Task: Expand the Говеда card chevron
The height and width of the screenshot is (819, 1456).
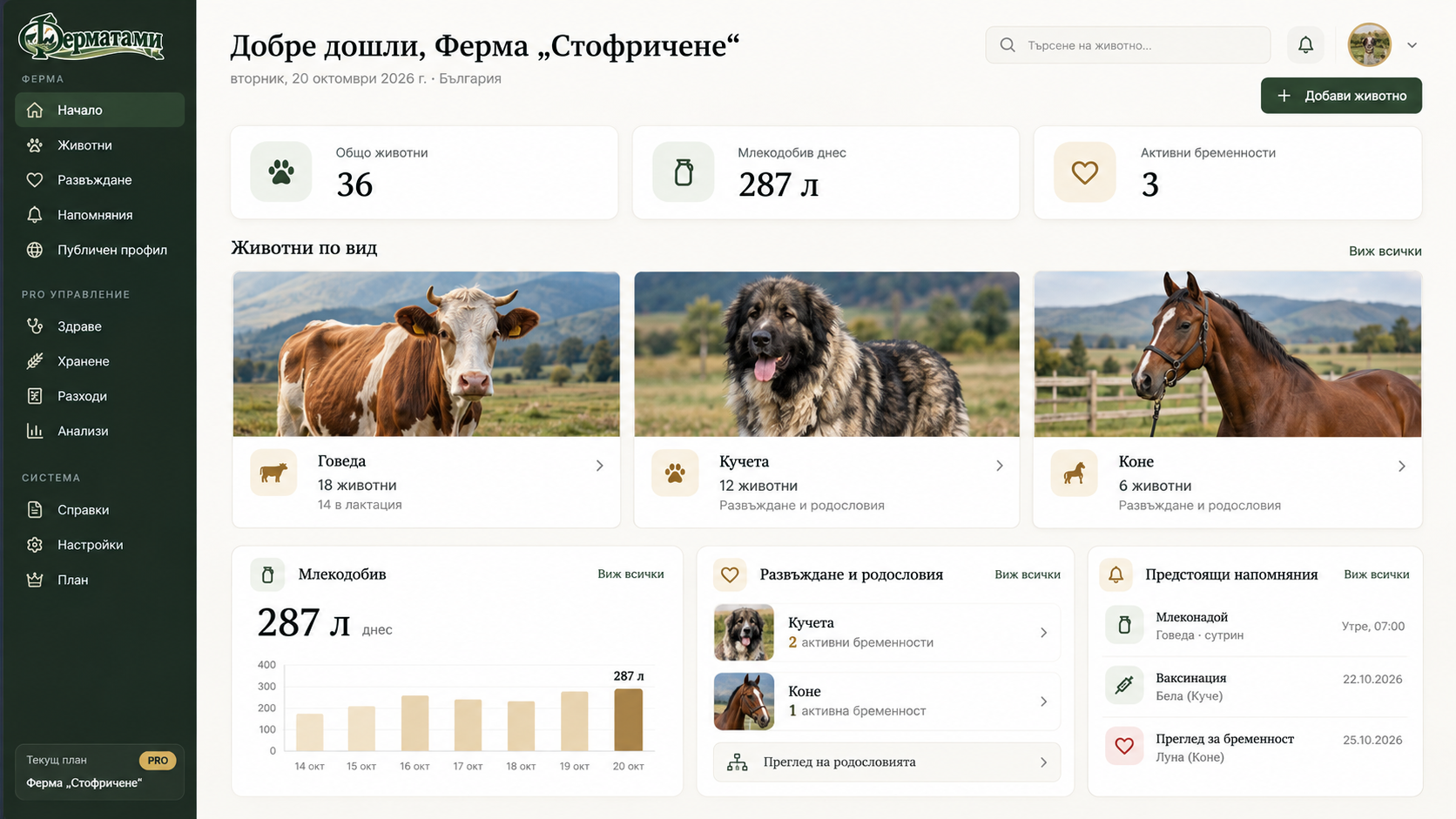Action: coord(599,466)
